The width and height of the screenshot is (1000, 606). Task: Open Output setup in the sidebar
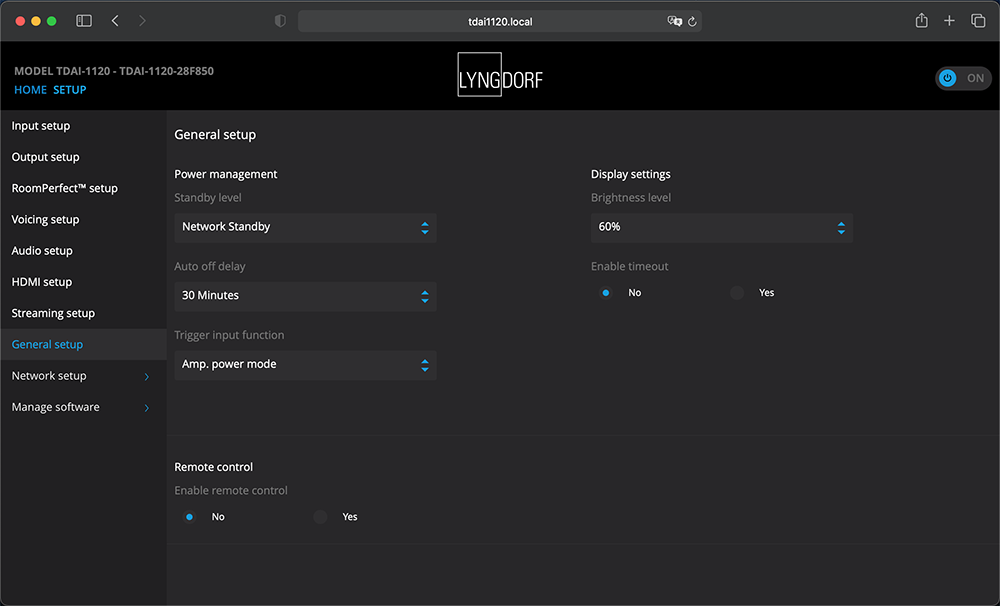(45, 157)
